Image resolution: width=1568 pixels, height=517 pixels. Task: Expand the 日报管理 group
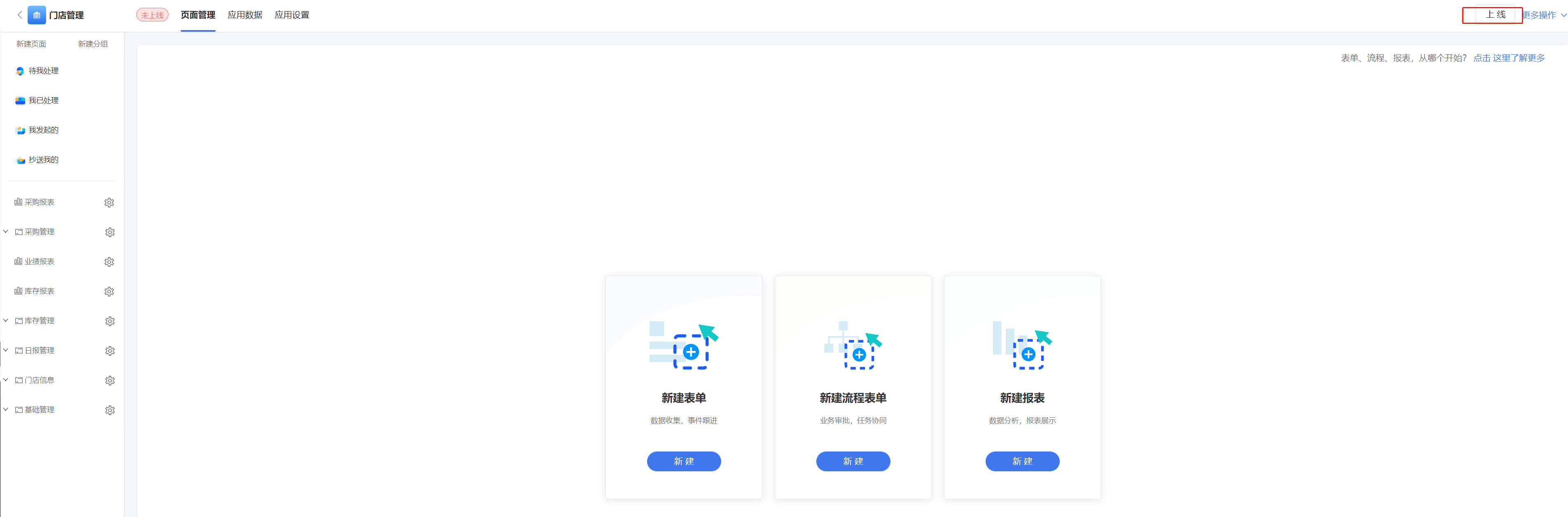pyautogui.click(x=5, y=350)
